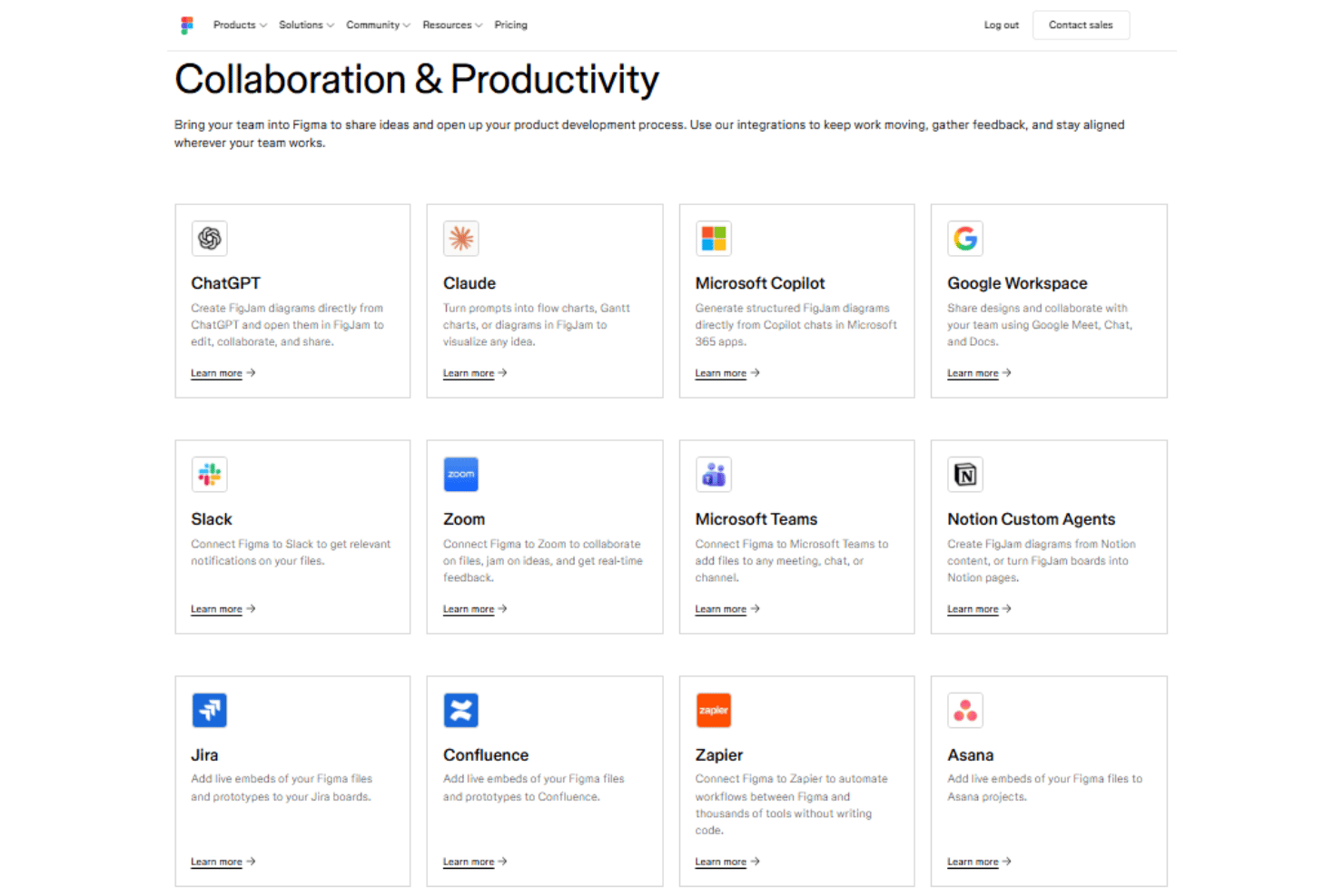
Task: Click the Microsoft Copilot logo icon
Action: (x=714, y=239)
